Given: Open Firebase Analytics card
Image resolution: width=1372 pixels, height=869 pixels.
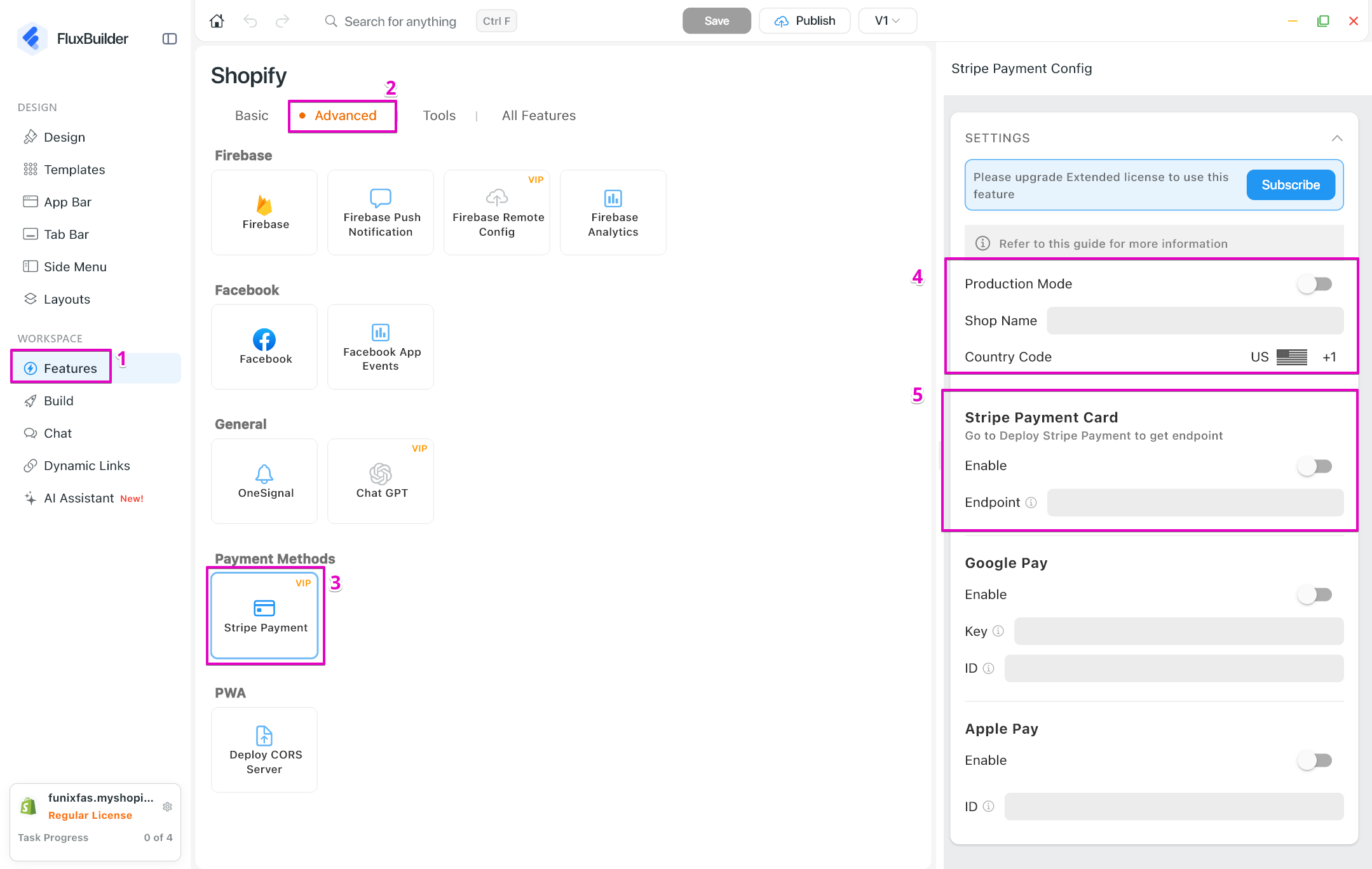Looking at the screenshot, I should 613,212.
